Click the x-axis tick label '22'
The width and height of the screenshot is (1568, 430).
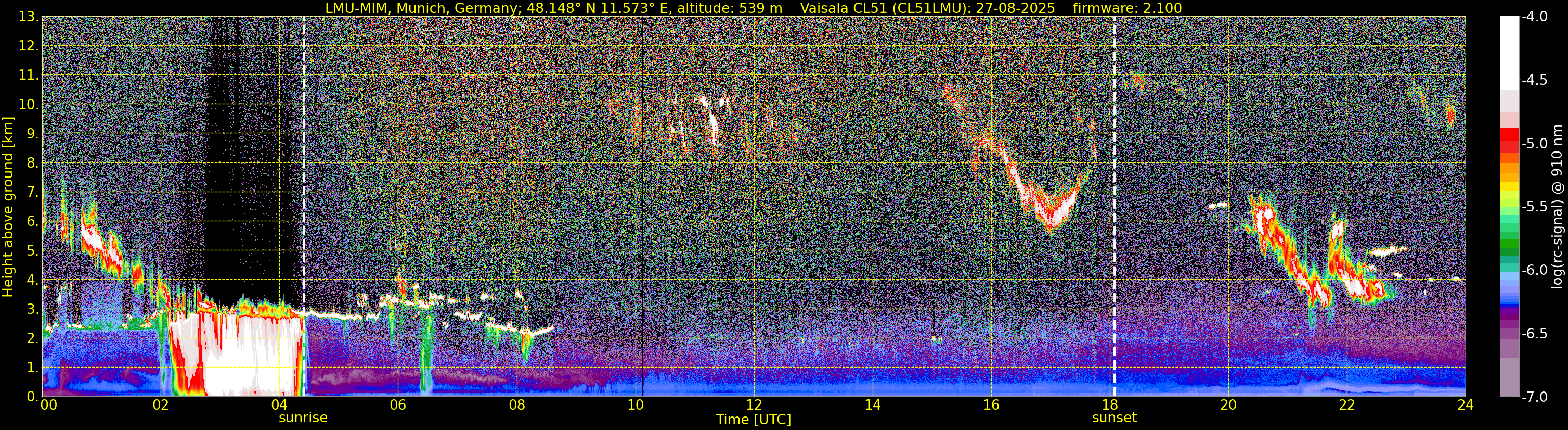[1347, 405]
